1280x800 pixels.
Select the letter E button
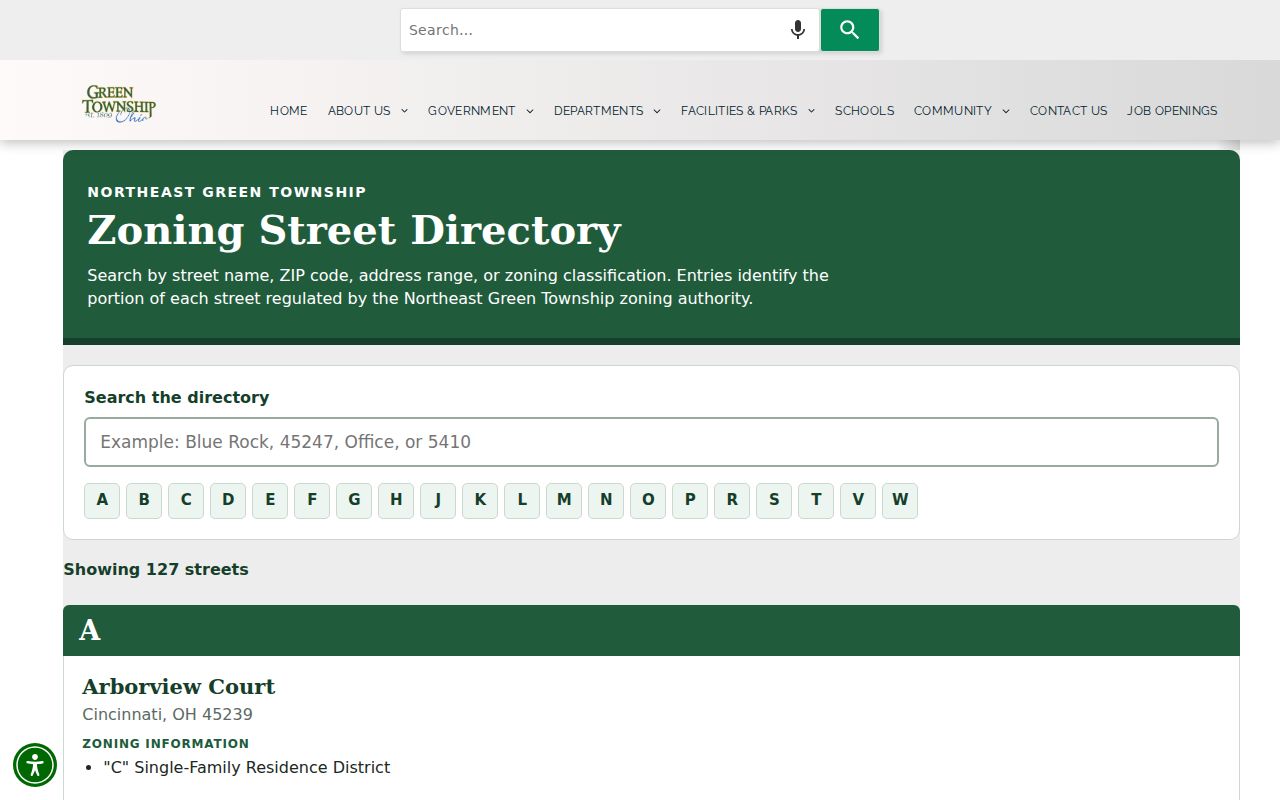pos(270,501)
